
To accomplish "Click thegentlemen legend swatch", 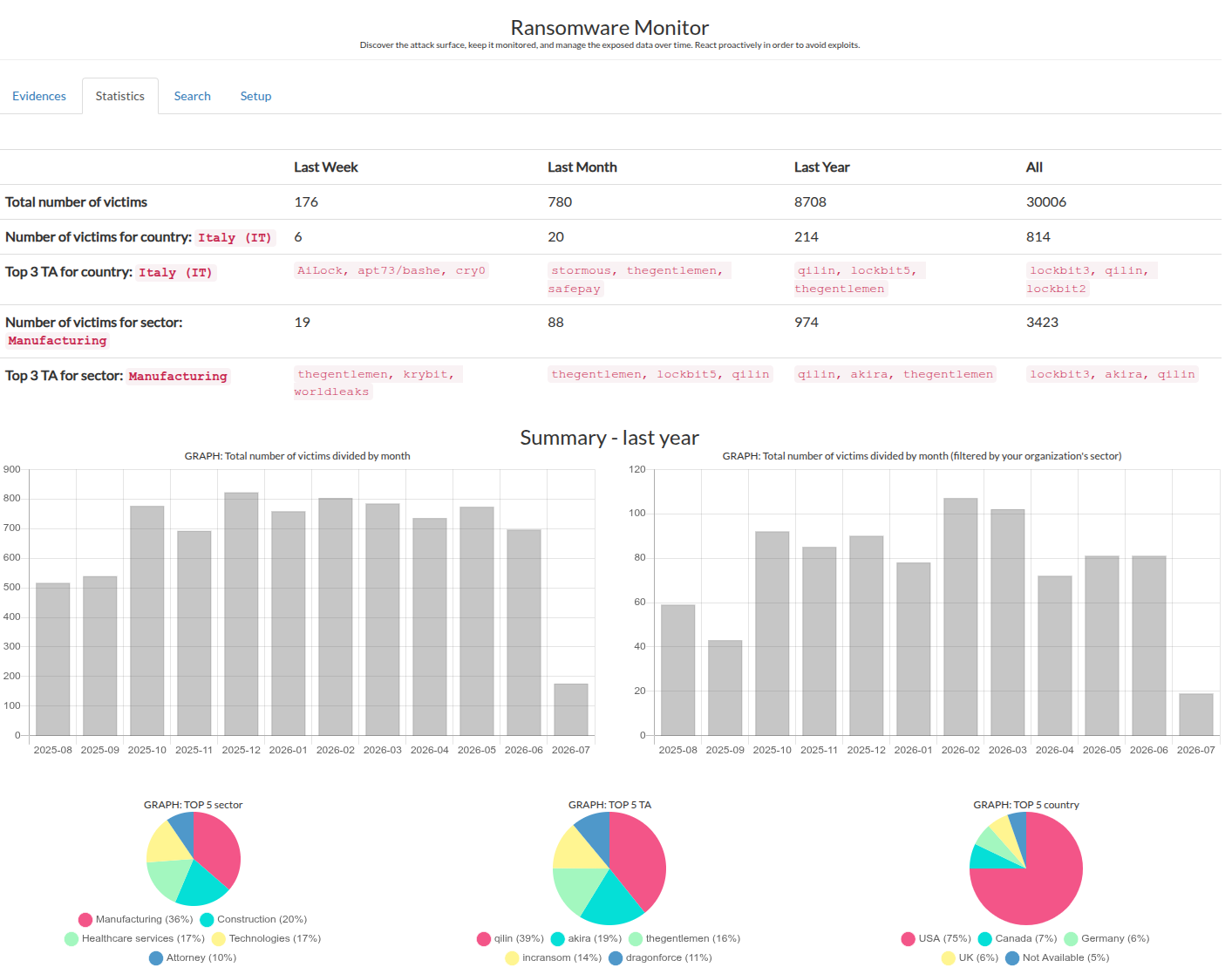I will [x=636, y=939].
